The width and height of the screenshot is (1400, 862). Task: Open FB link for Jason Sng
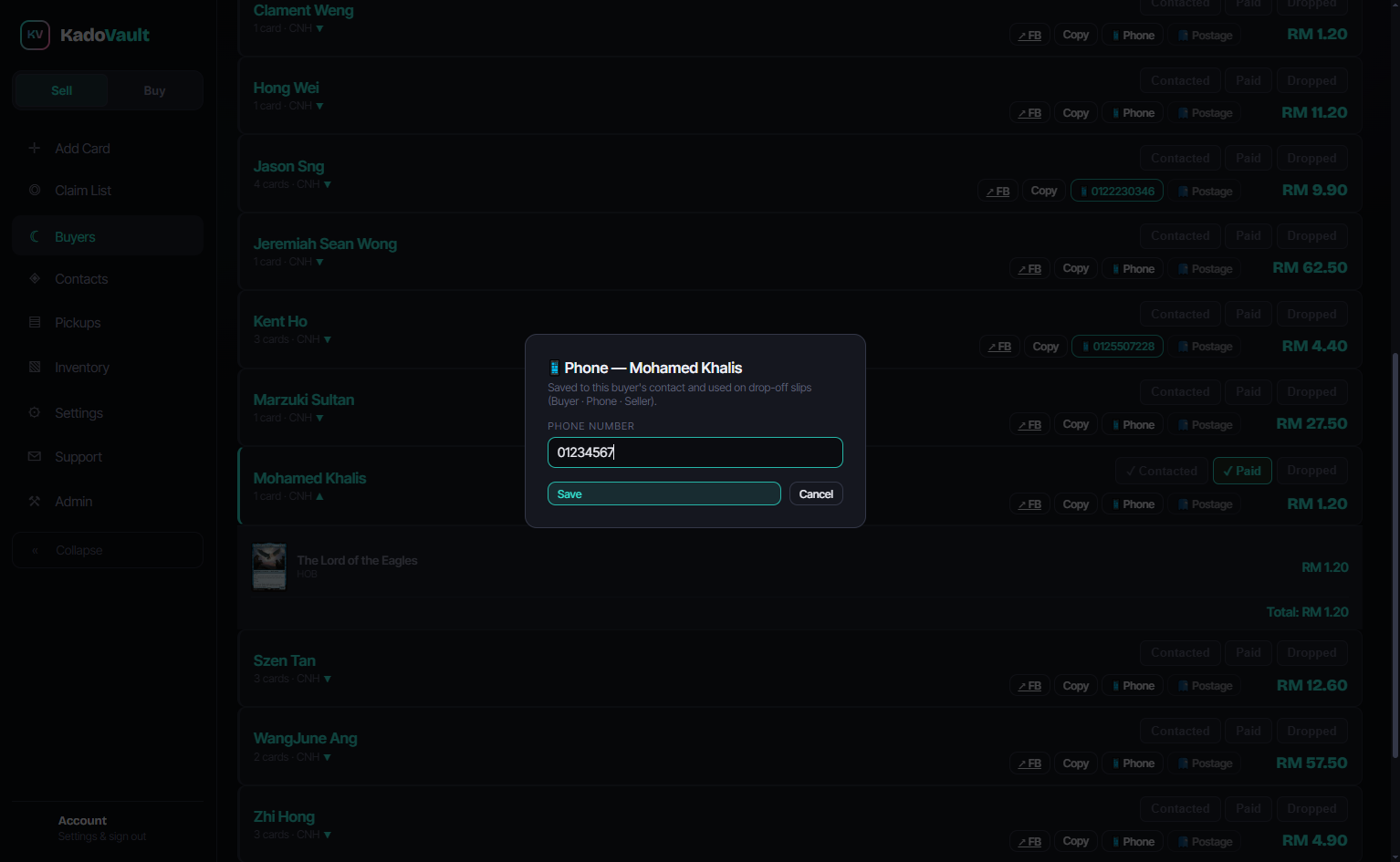[998, 191]
